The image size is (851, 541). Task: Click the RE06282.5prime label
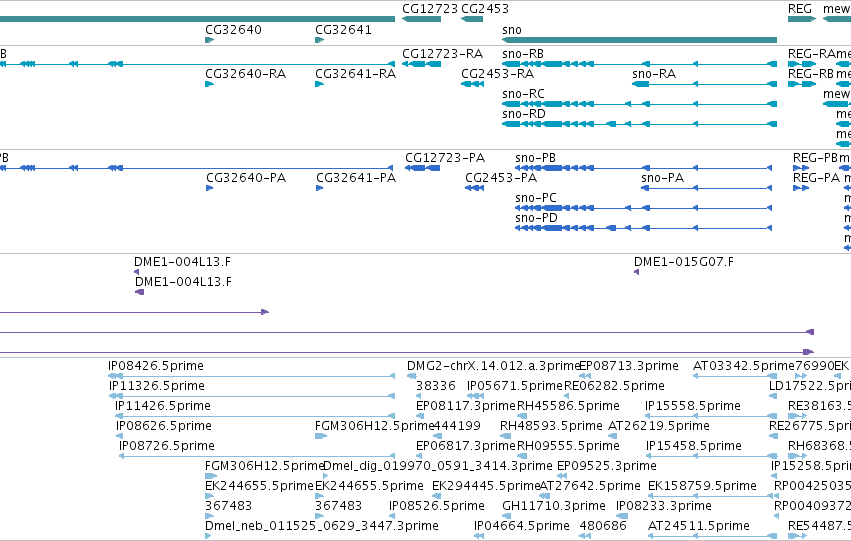tap(614, 386)
